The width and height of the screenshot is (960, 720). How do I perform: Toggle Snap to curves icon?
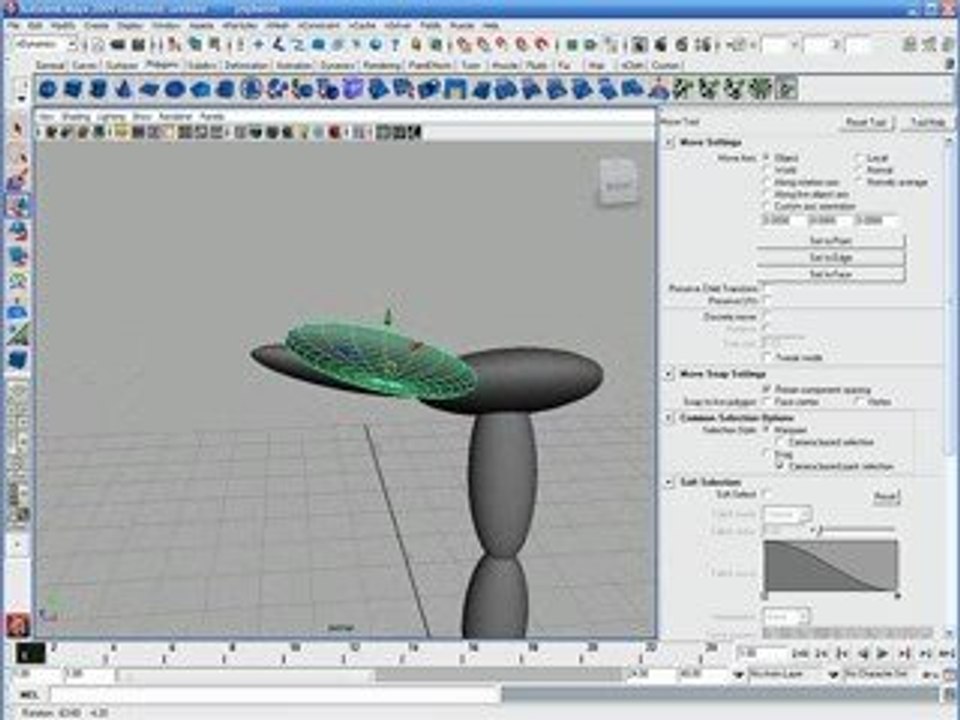484,44
